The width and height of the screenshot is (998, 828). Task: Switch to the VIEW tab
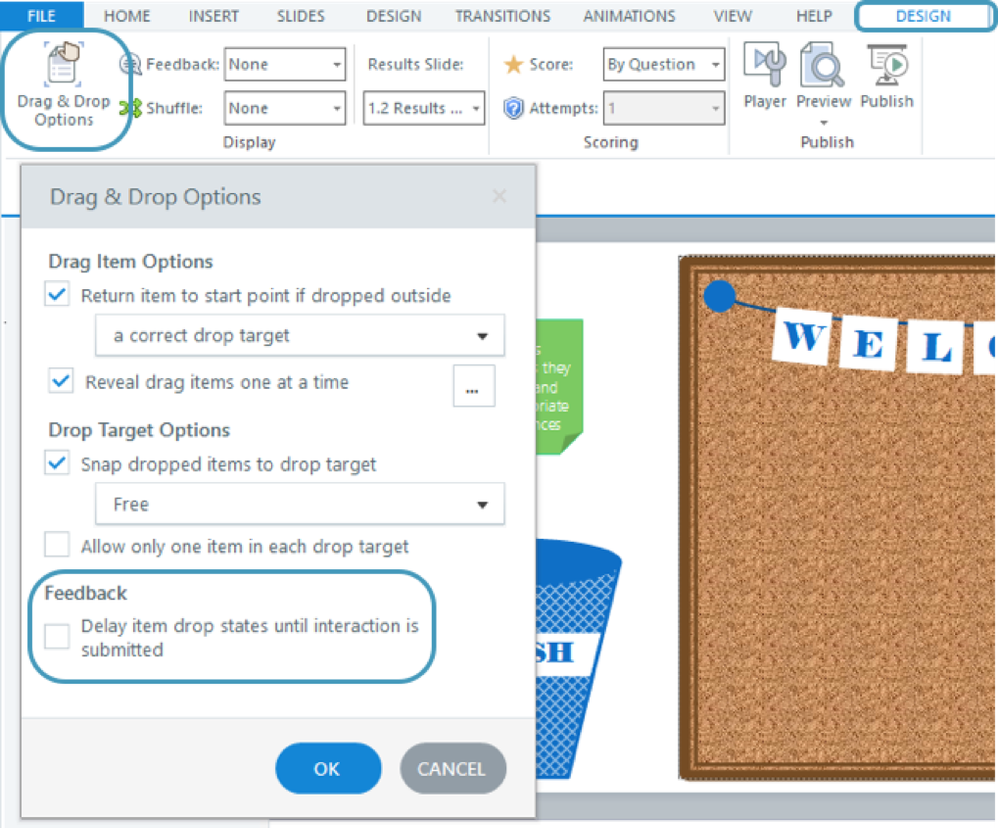pyautogui.click(x=733, y=16)
